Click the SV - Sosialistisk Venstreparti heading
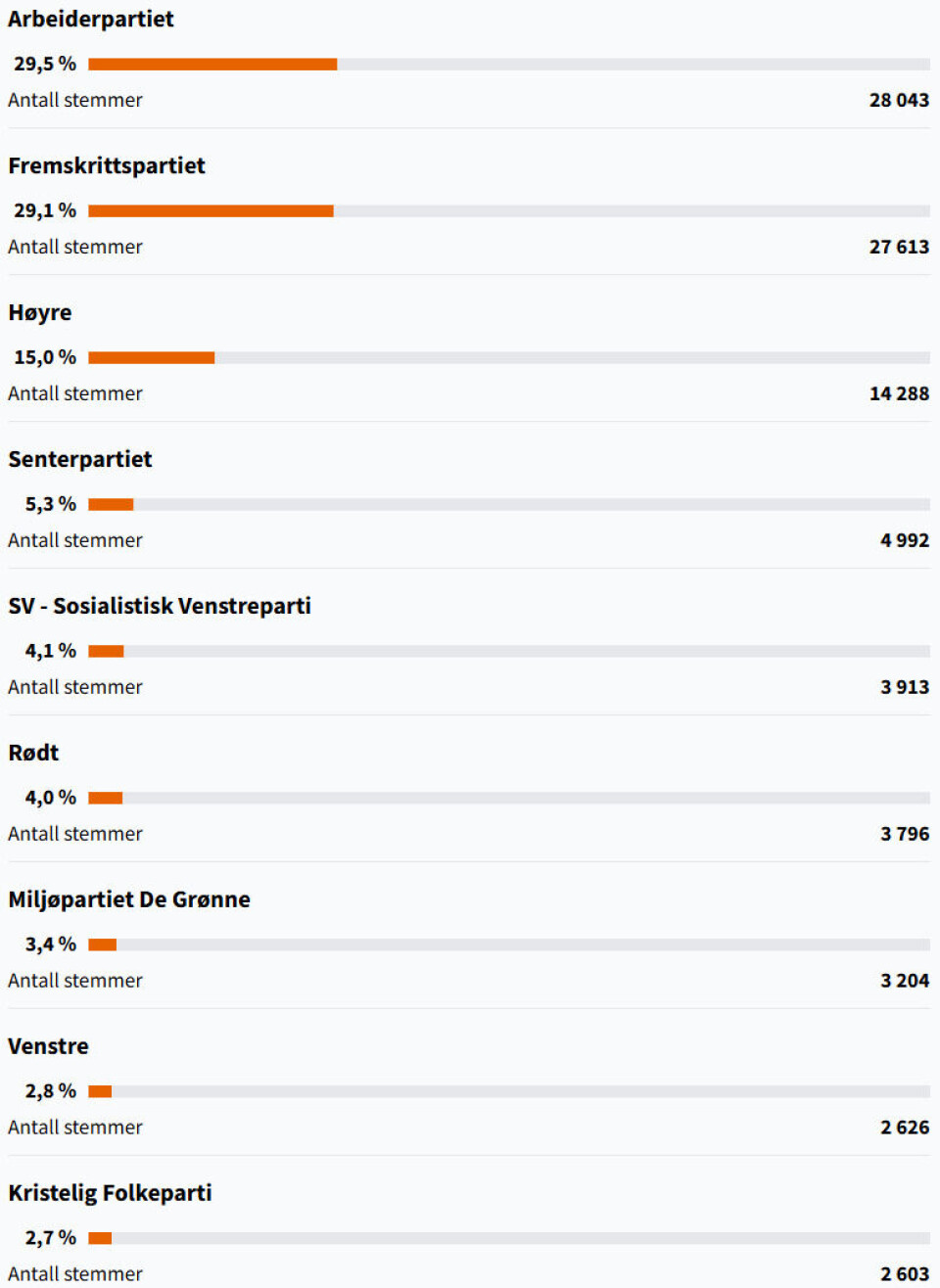The width and height of the screenshot is (940, 1288). coord(160,607)
